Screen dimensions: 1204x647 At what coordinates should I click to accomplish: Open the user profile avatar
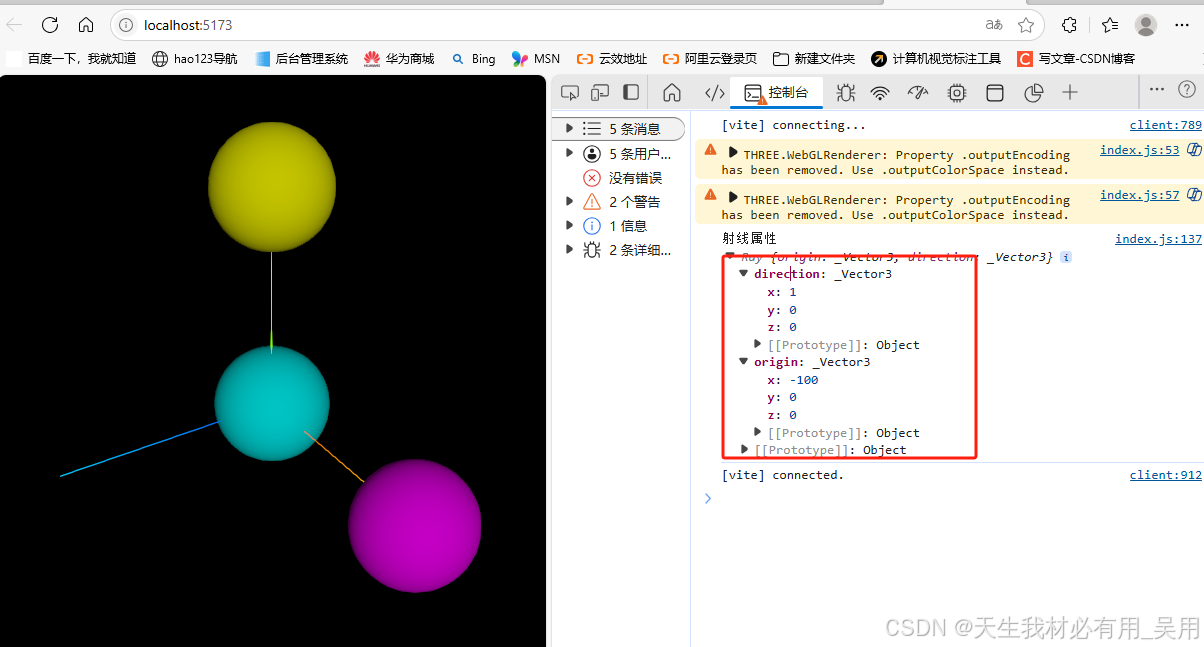(x=1146, y=25)
